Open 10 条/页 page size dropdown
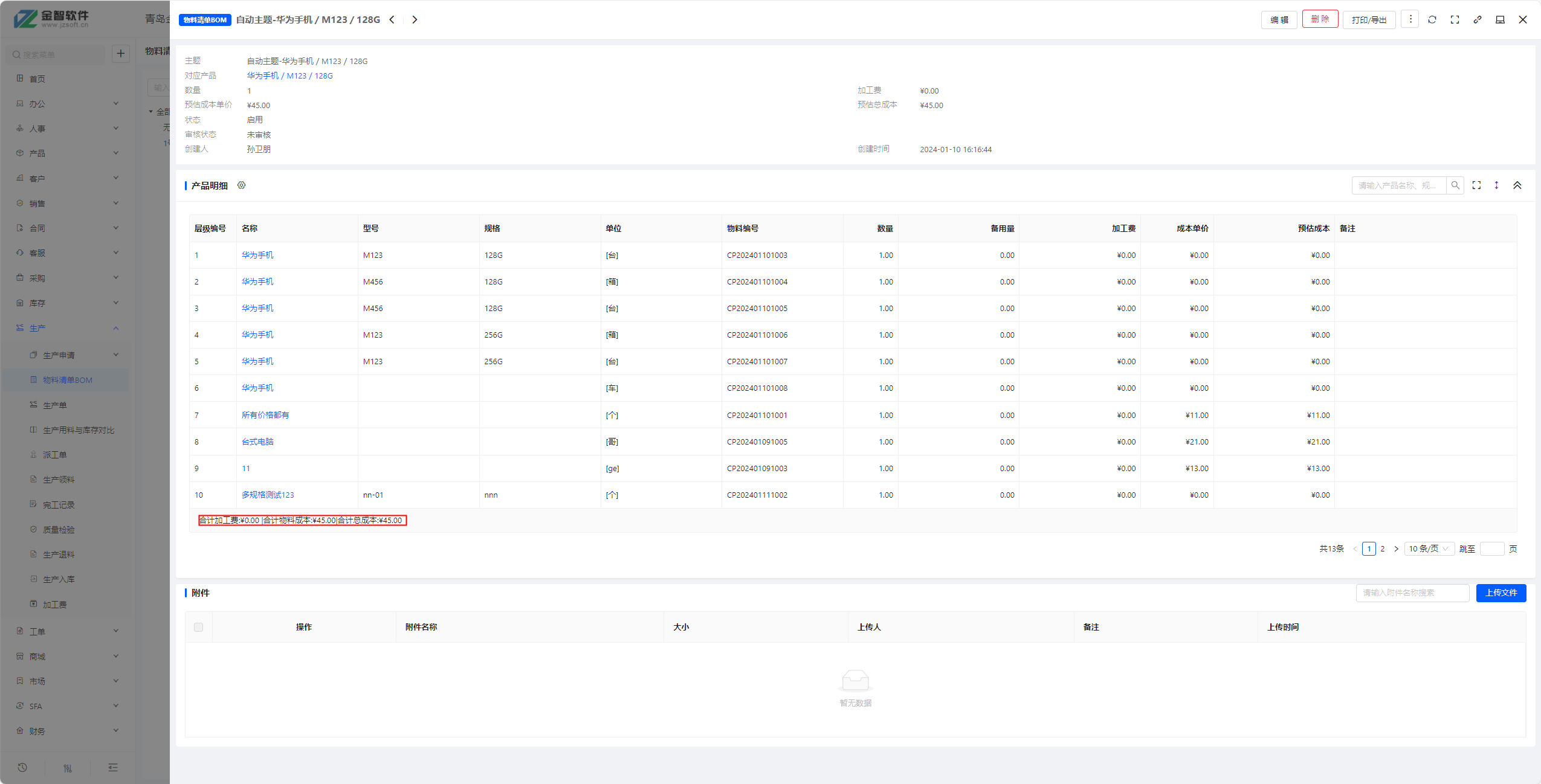Viewport: 1541px width, 784px height. 1429,548
